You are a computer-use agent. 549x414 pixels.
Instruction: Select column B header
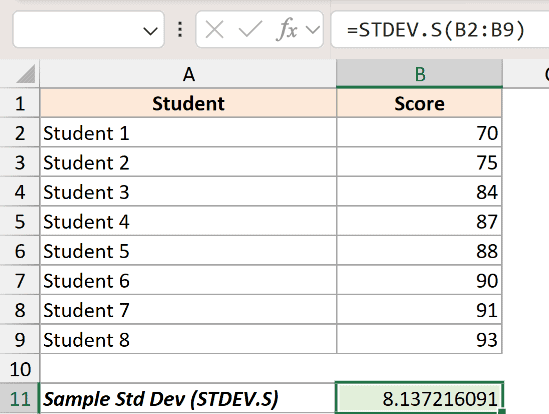point(419,74)
